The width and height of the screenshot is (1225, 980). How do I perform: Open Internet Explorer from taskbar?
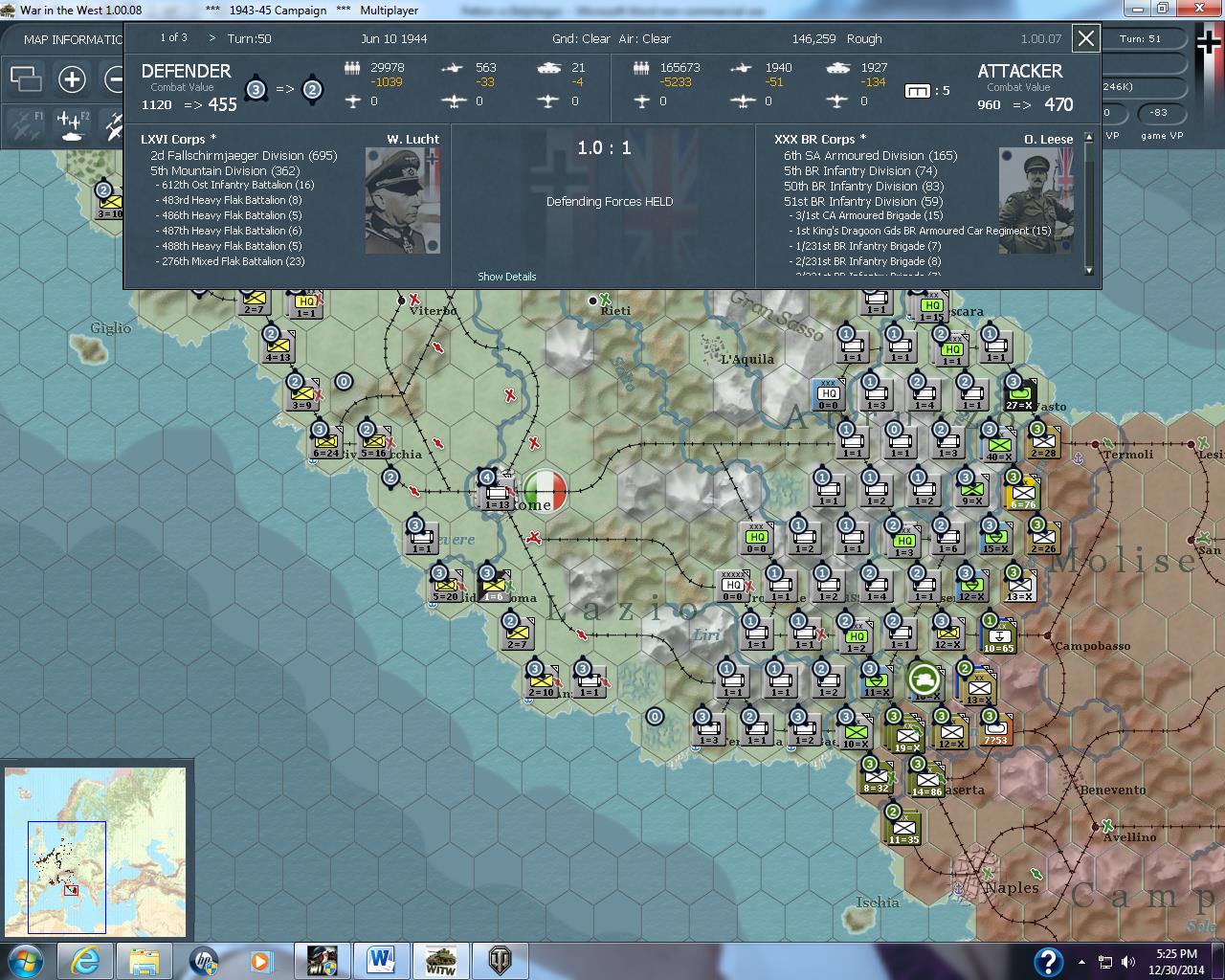(87, 960)
